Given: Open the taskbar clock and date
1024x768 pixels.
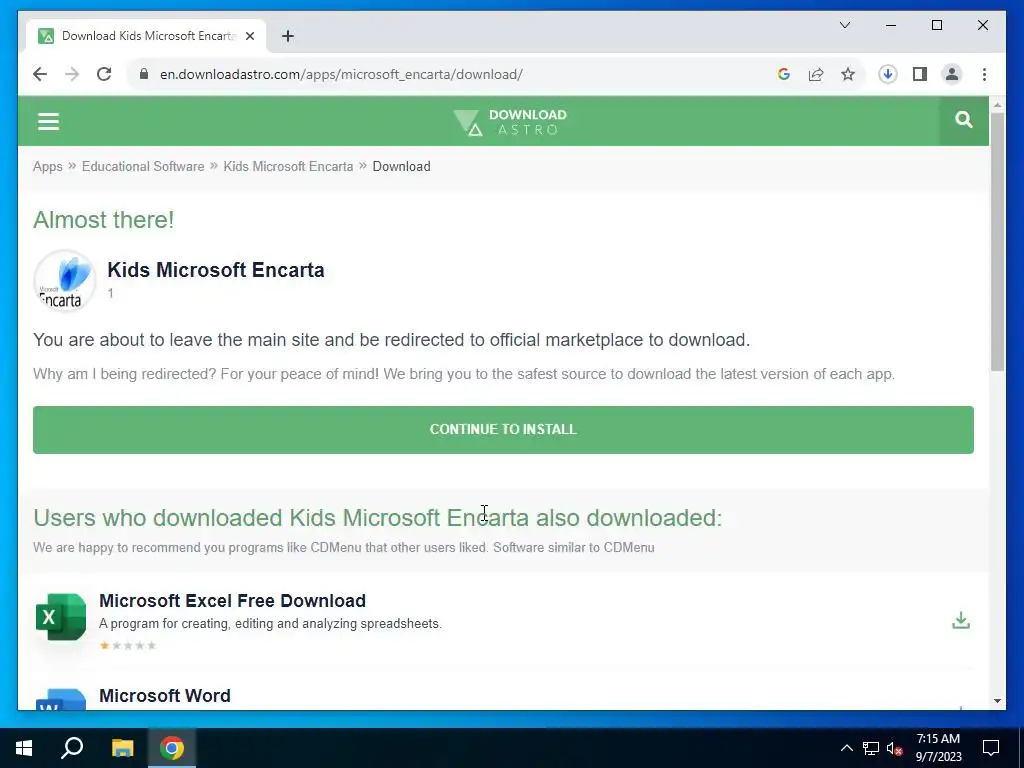Looking at the screenshot, I should pyautogui.click(x=938, y=748).
